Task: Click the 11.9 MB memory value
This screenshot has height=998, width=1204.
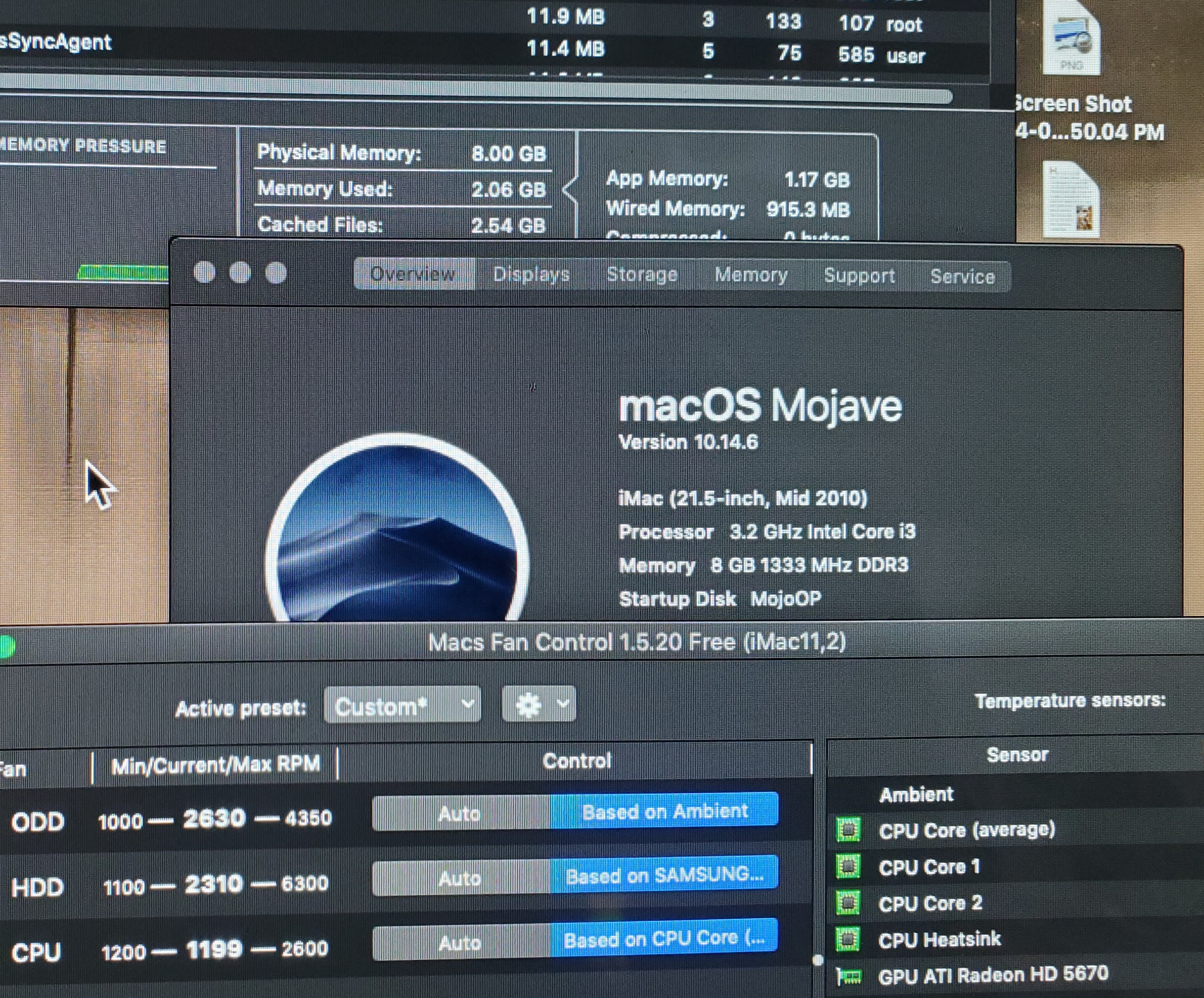Action: 565,17
